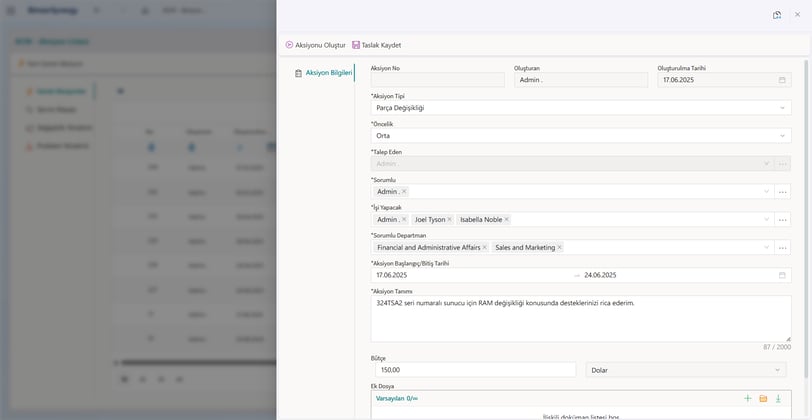Remove Joel Tyson from İşi Yapacak

(x=449, y=220)
